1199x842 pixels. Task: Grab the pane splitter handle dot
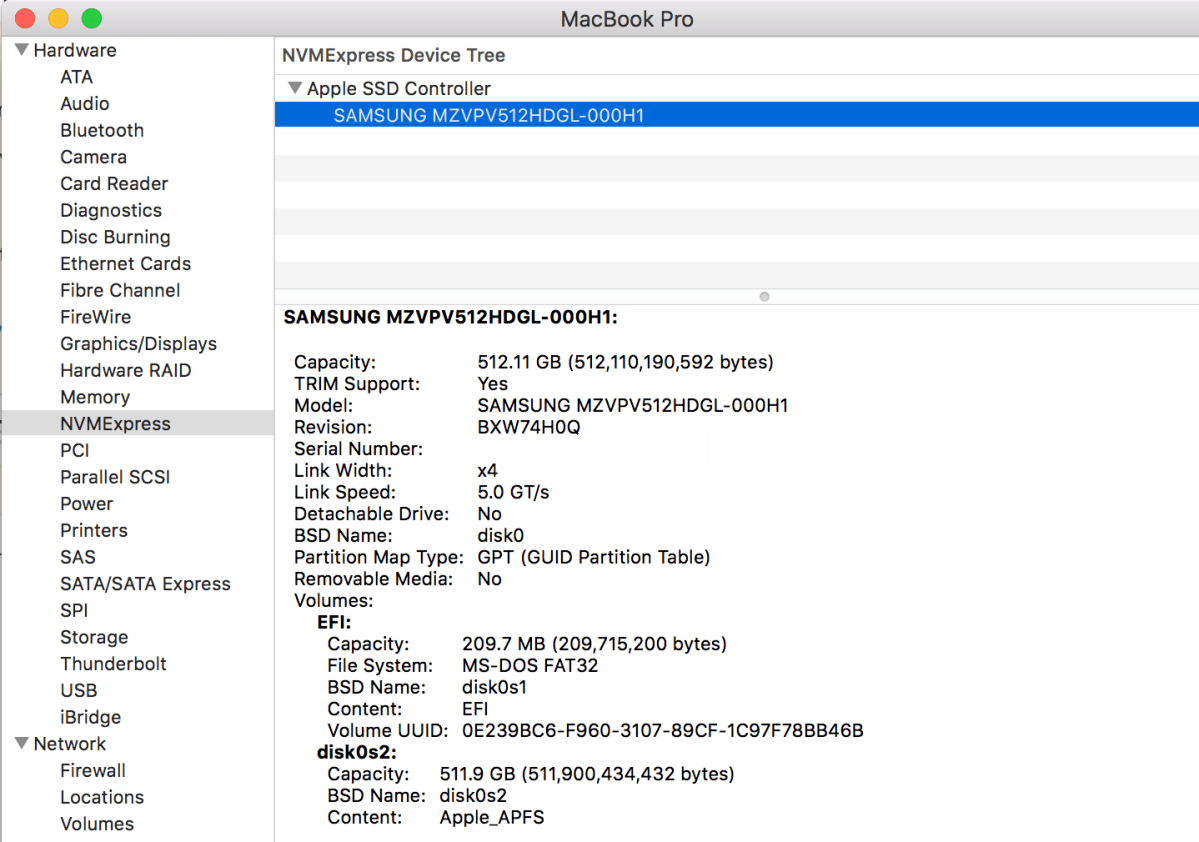pos(765,297)
